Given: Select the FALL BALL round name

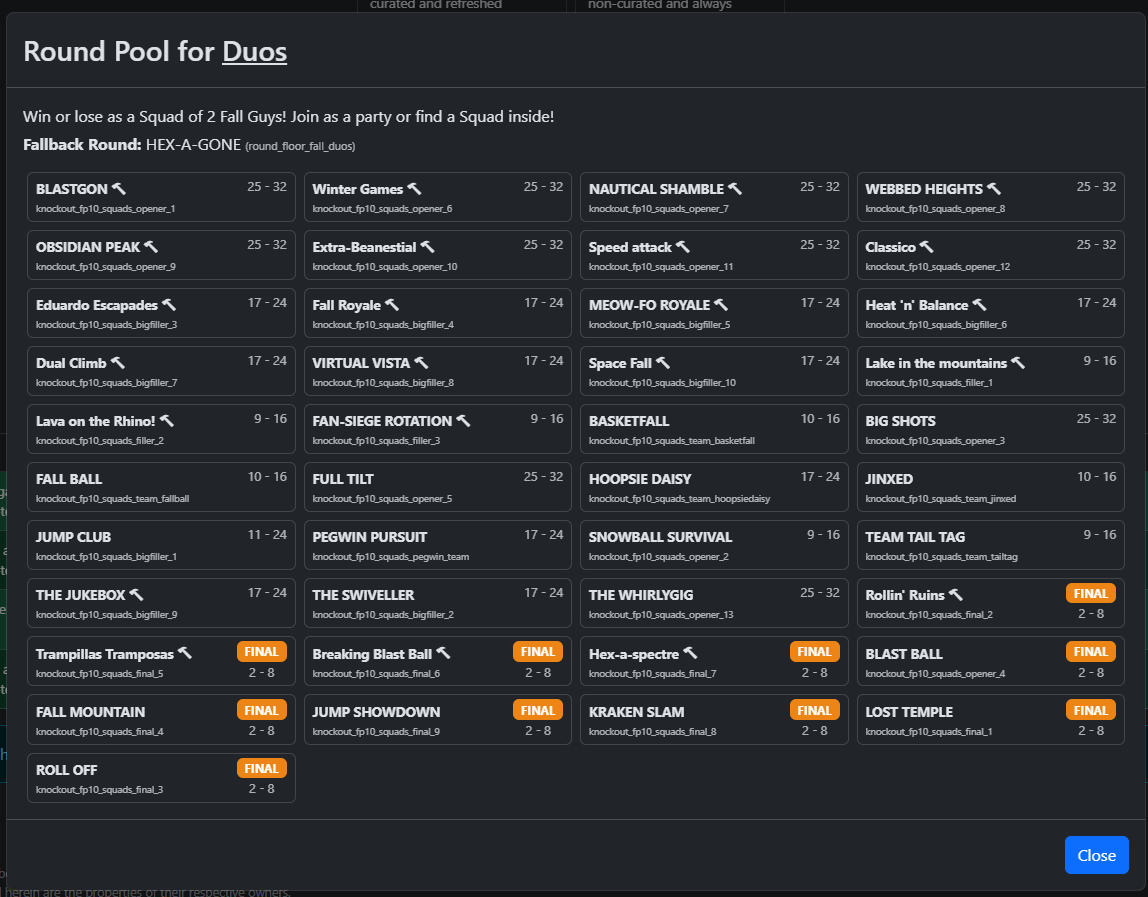Looking at the screenshot, I should coord(69,479).
